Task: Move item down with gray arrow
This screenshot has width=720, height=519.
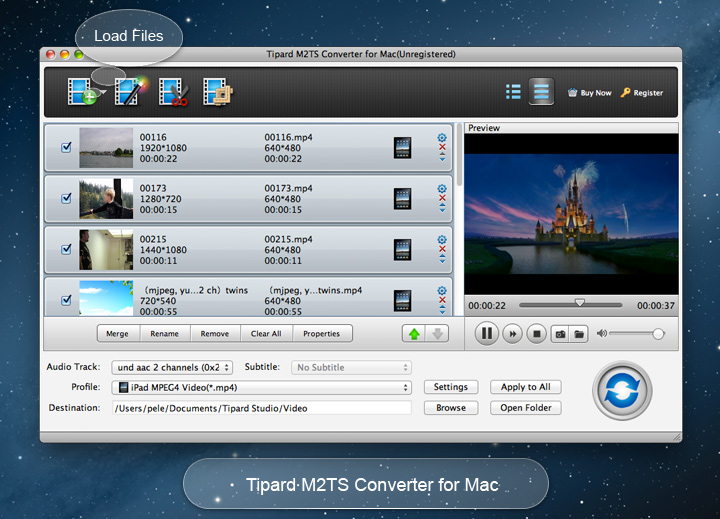Action: (x=437, y=333)
